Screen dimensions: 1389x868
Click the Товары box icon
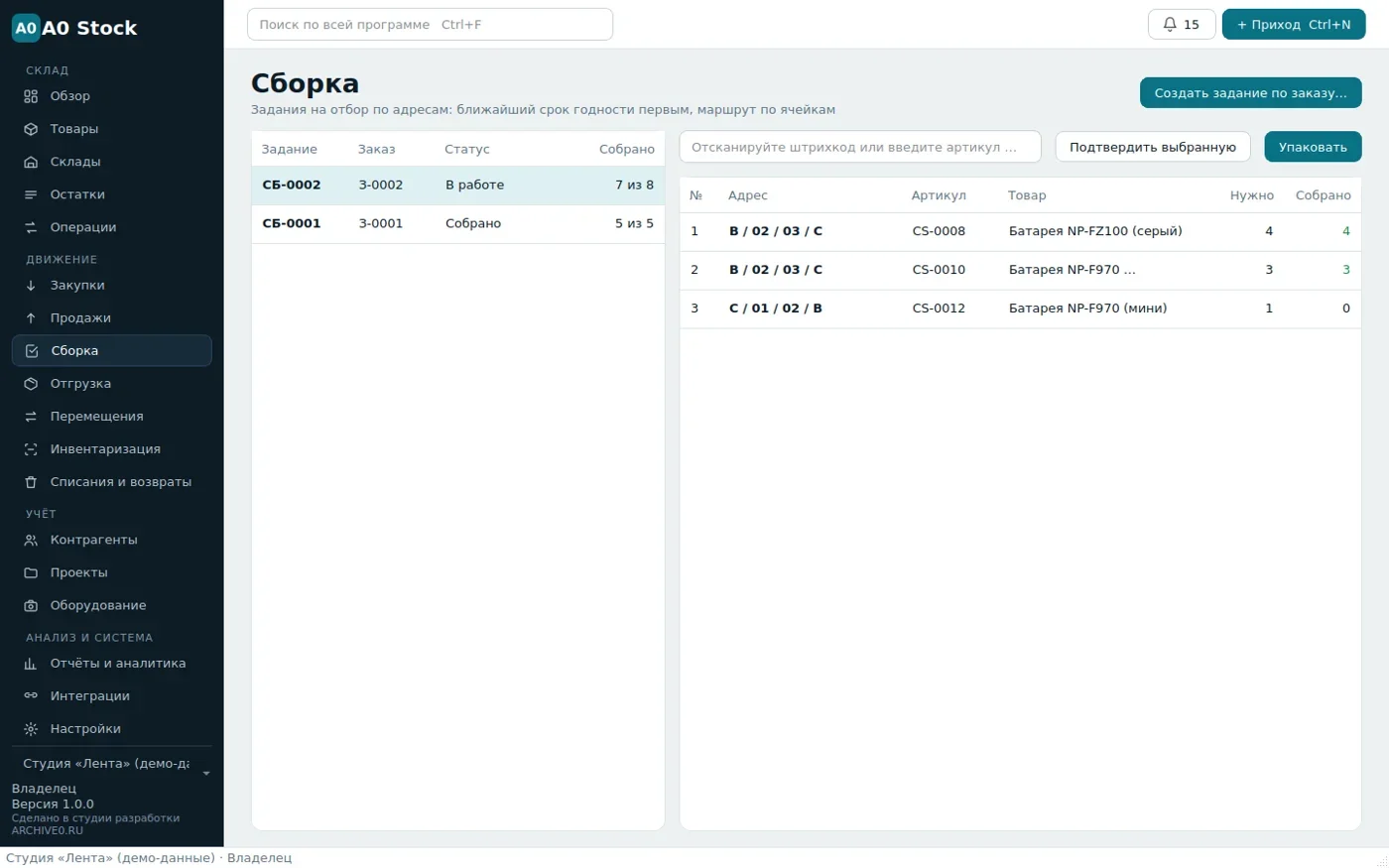(x=31, y=129)
